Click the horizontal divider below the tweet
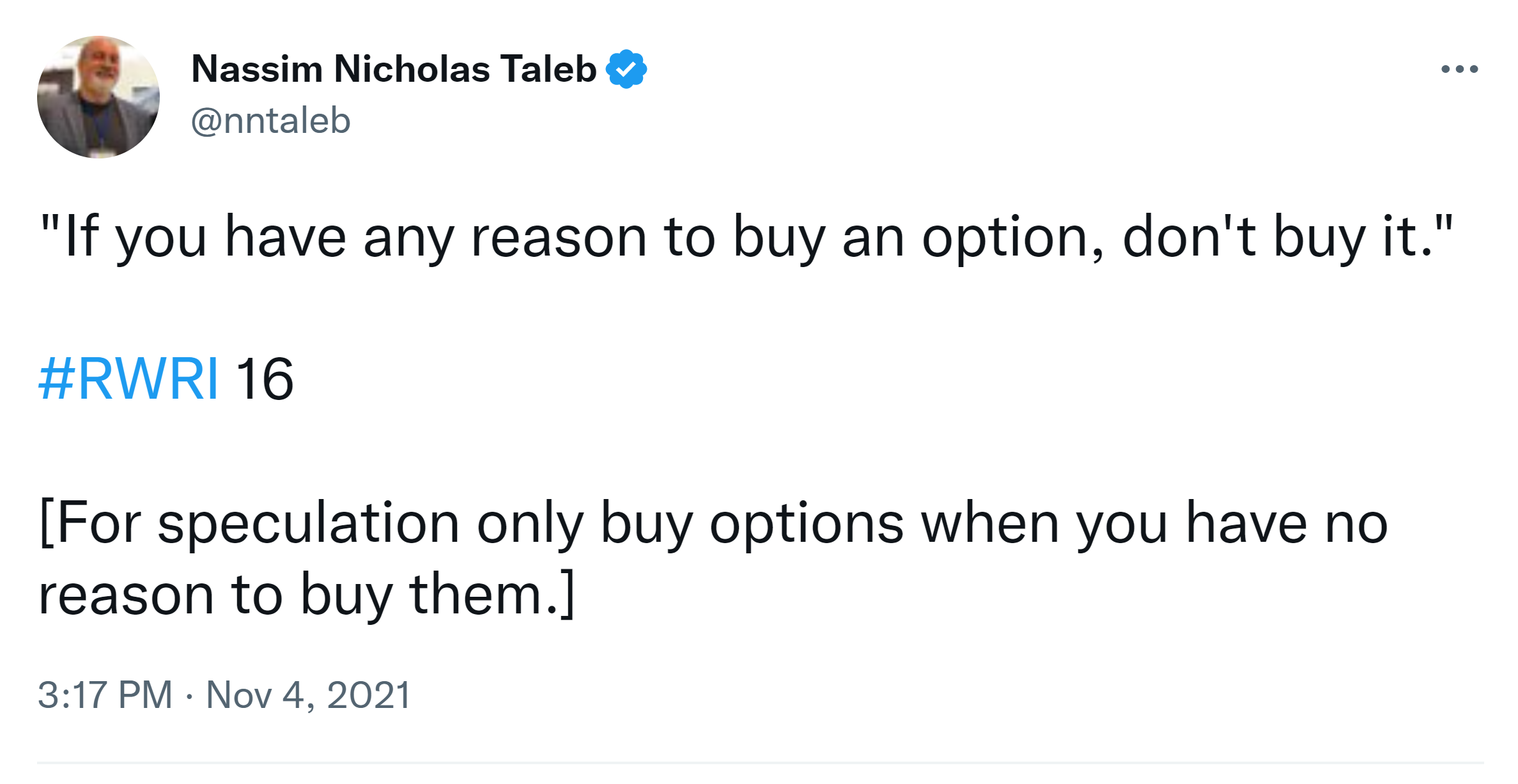The width and height of the screenshot is (1518, 784). [x=759, y=763]
